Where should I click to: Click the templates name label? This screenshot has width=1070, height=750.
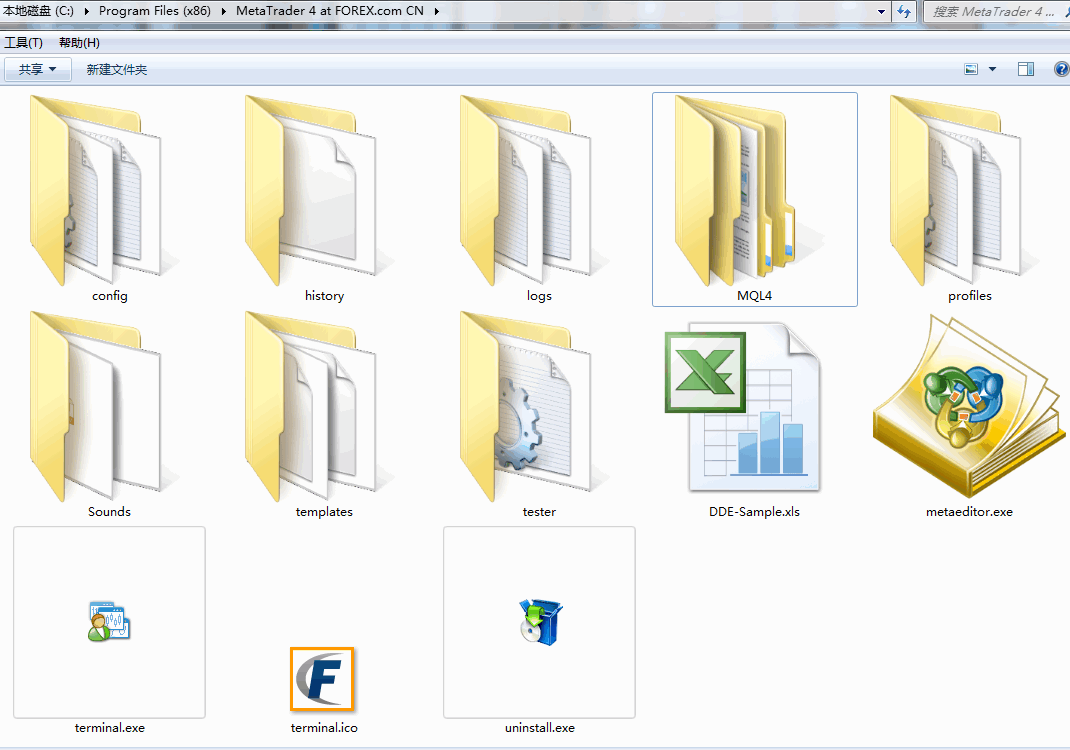324,512
